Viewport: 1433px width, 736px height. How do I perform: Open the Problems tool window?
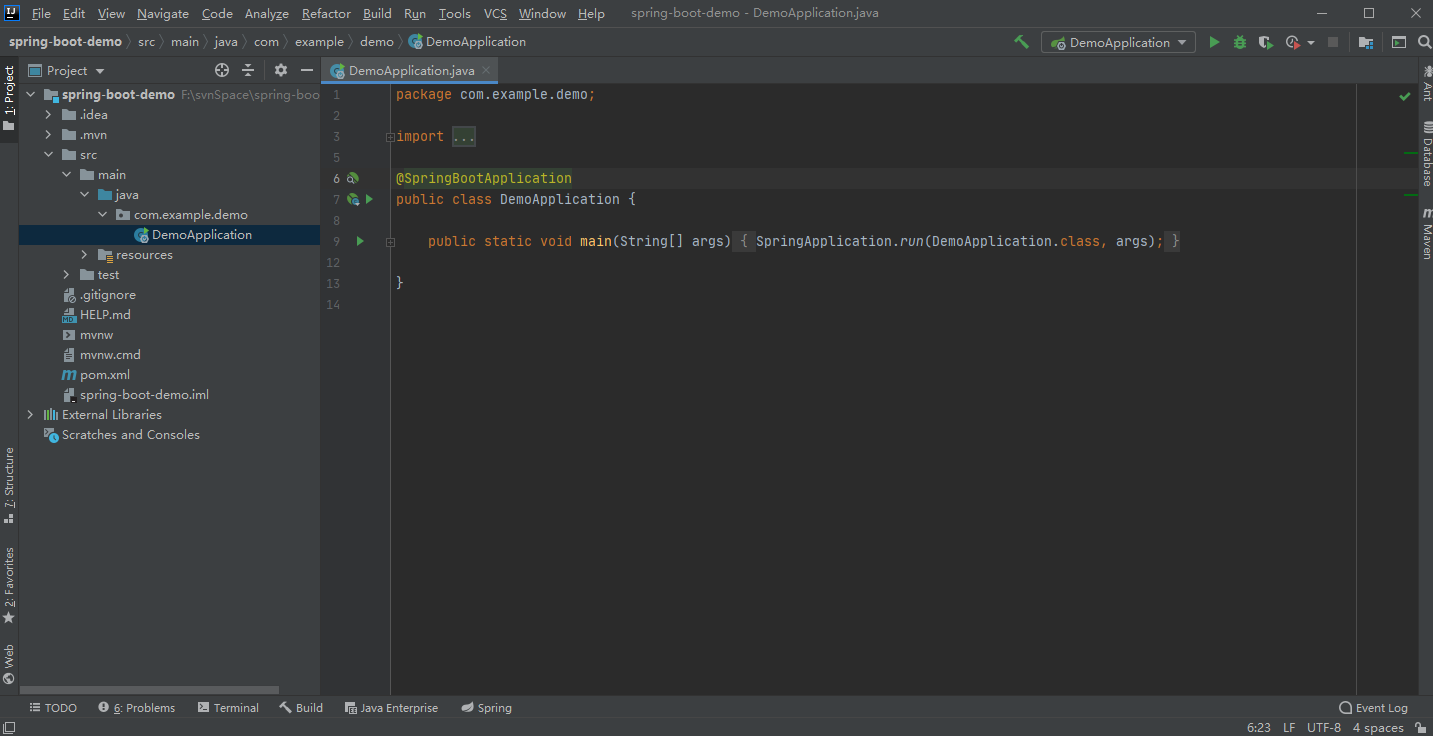pos(137,708)
